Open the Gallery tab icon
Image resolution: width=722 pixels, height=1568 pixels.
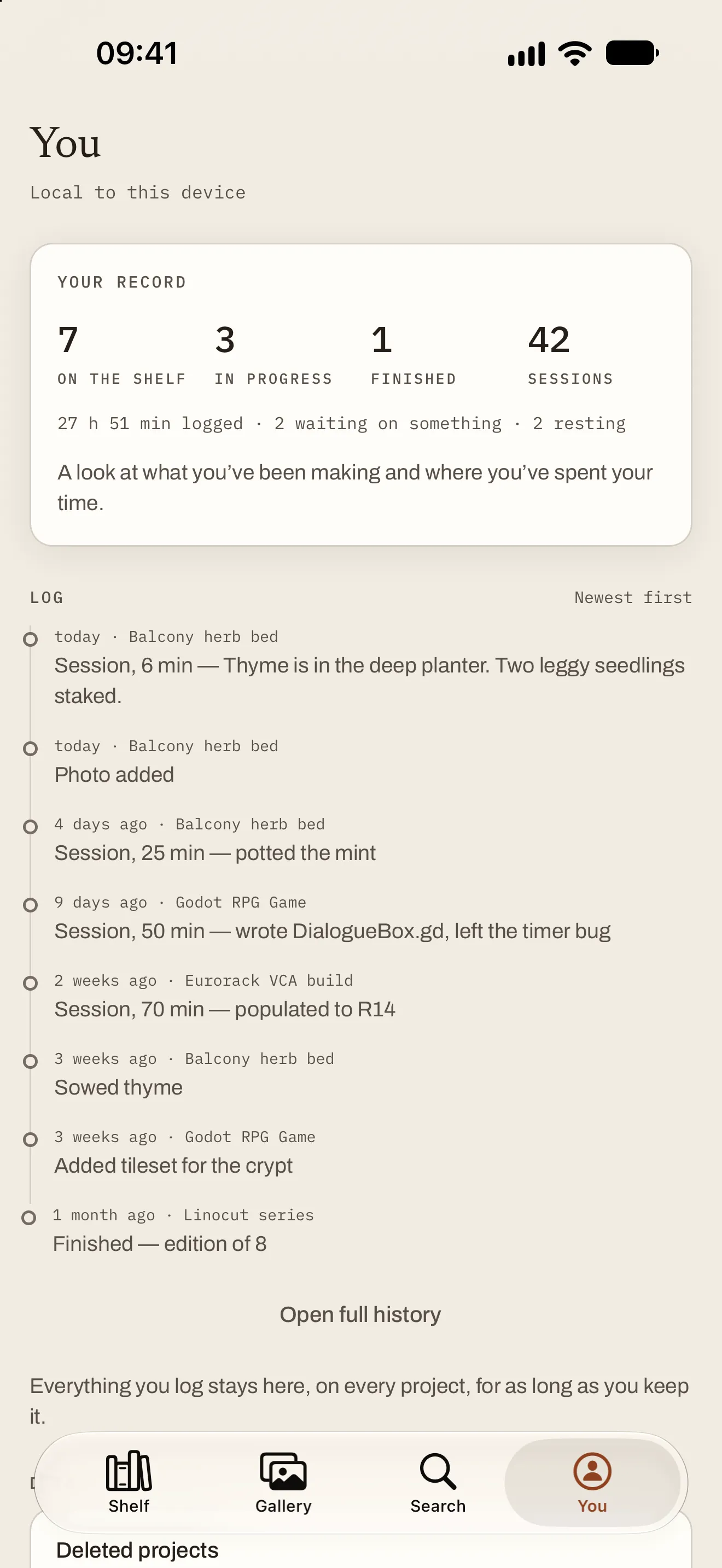tap(283, 1471)
